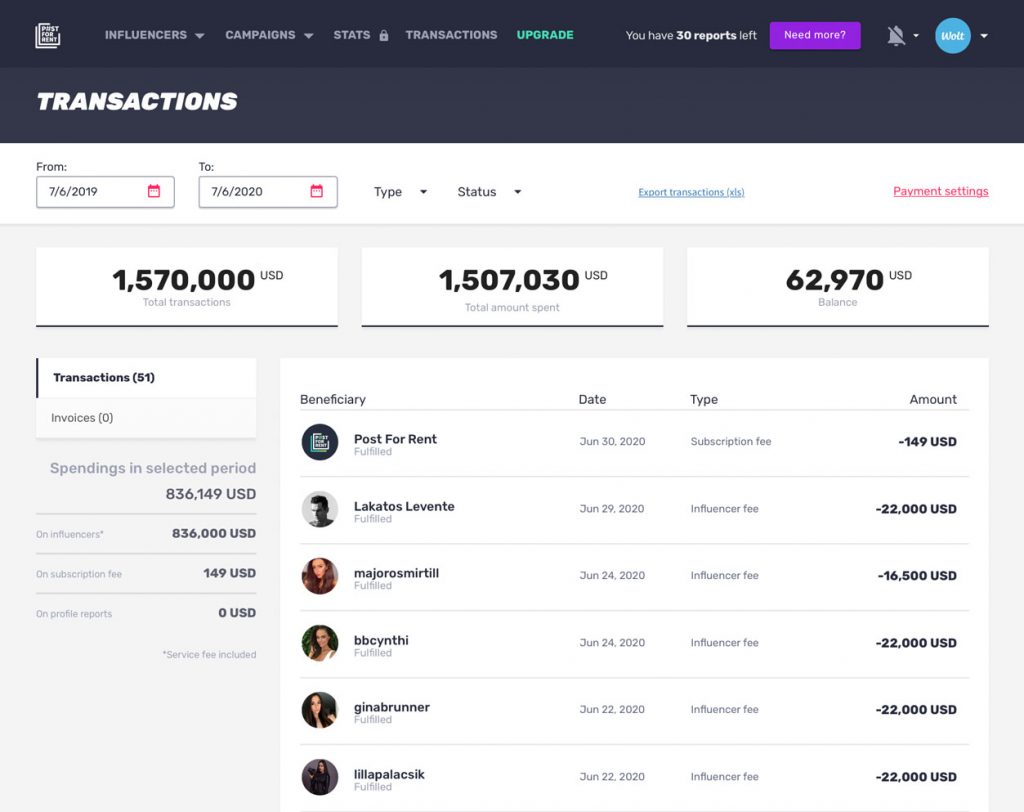
Task: Click the Type column header
Action: point(703,399)
